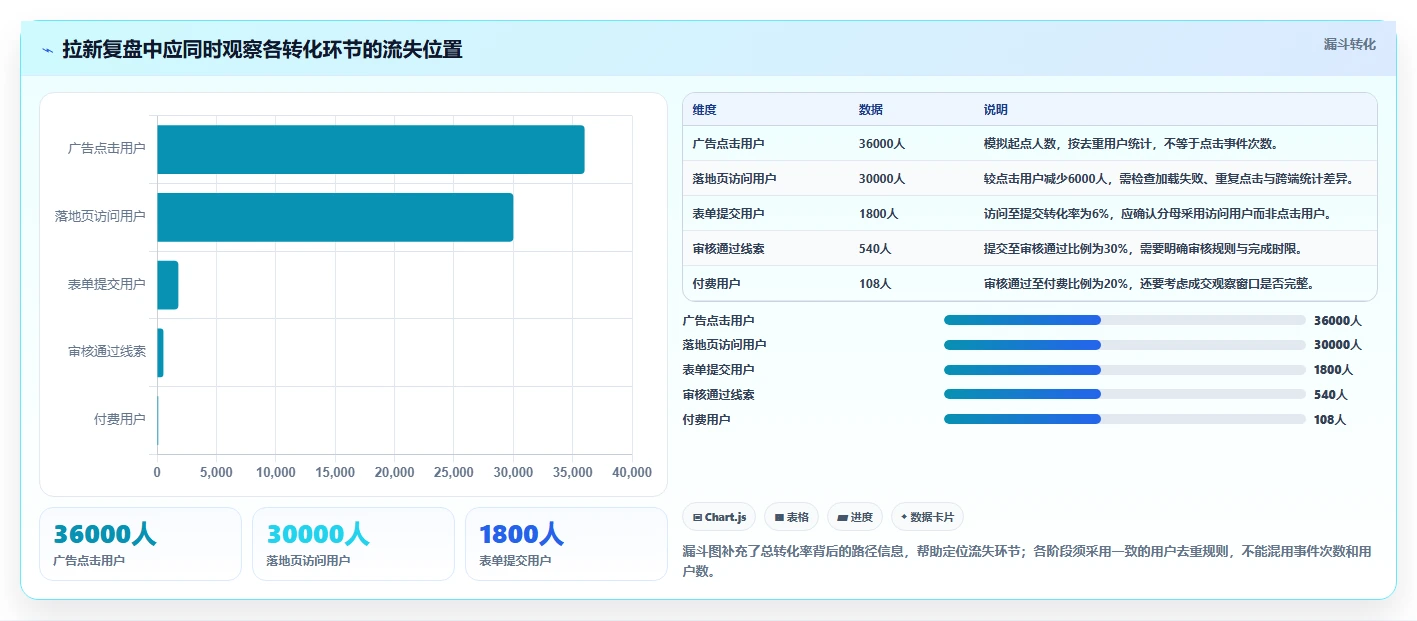Click the 付费用户 y-axis label
Screen dimensions: 1417x621
pos(120,419)
